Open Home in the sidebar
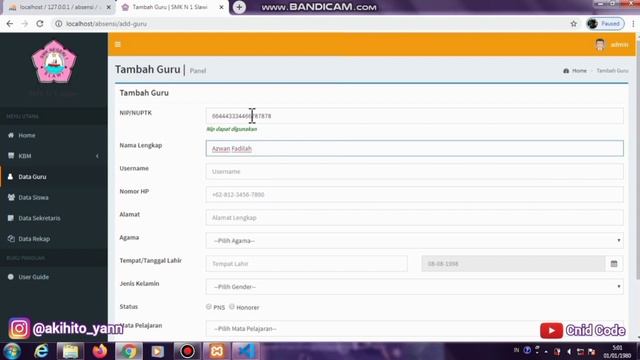Image resolution: width=640 pixels, height=360 pixels. (x=54, y=135)
